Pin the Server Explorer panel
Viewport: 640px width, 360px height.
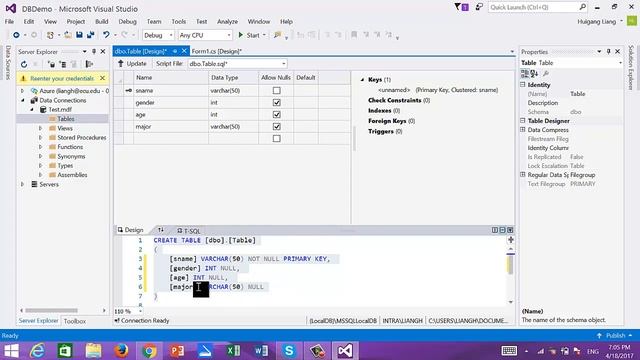click(94, 51)
